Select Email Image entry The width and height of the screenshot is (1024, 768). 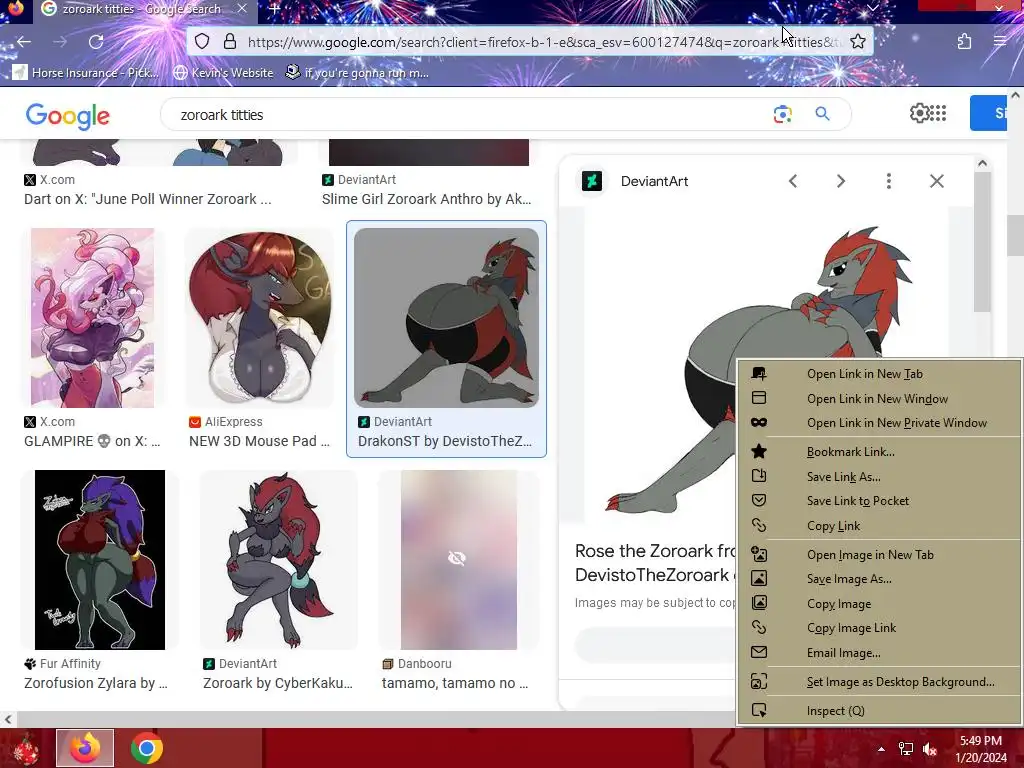(843, 652)
